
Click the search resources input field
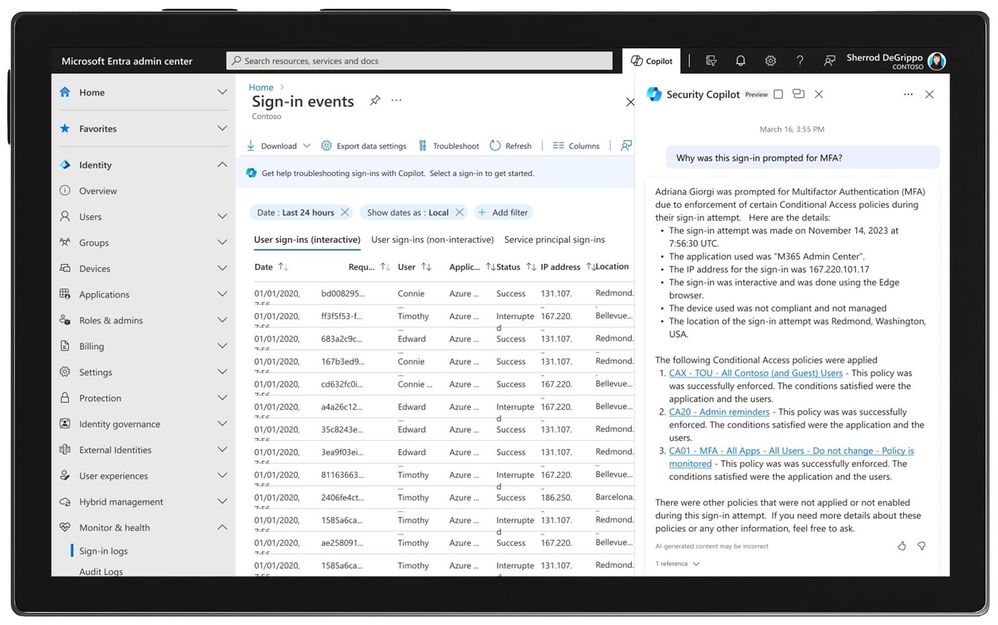[420, 61]
